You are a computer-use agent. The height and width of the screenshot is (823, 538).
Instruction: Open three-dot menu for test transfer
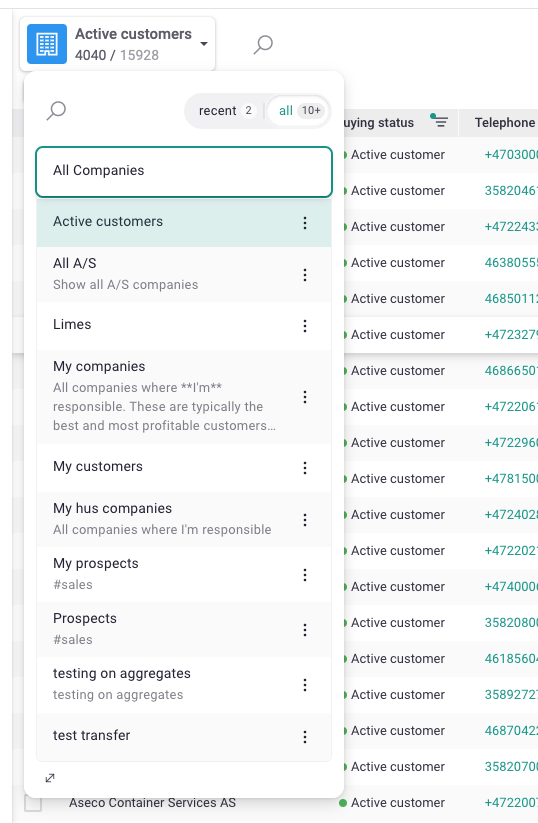point(305,737)
